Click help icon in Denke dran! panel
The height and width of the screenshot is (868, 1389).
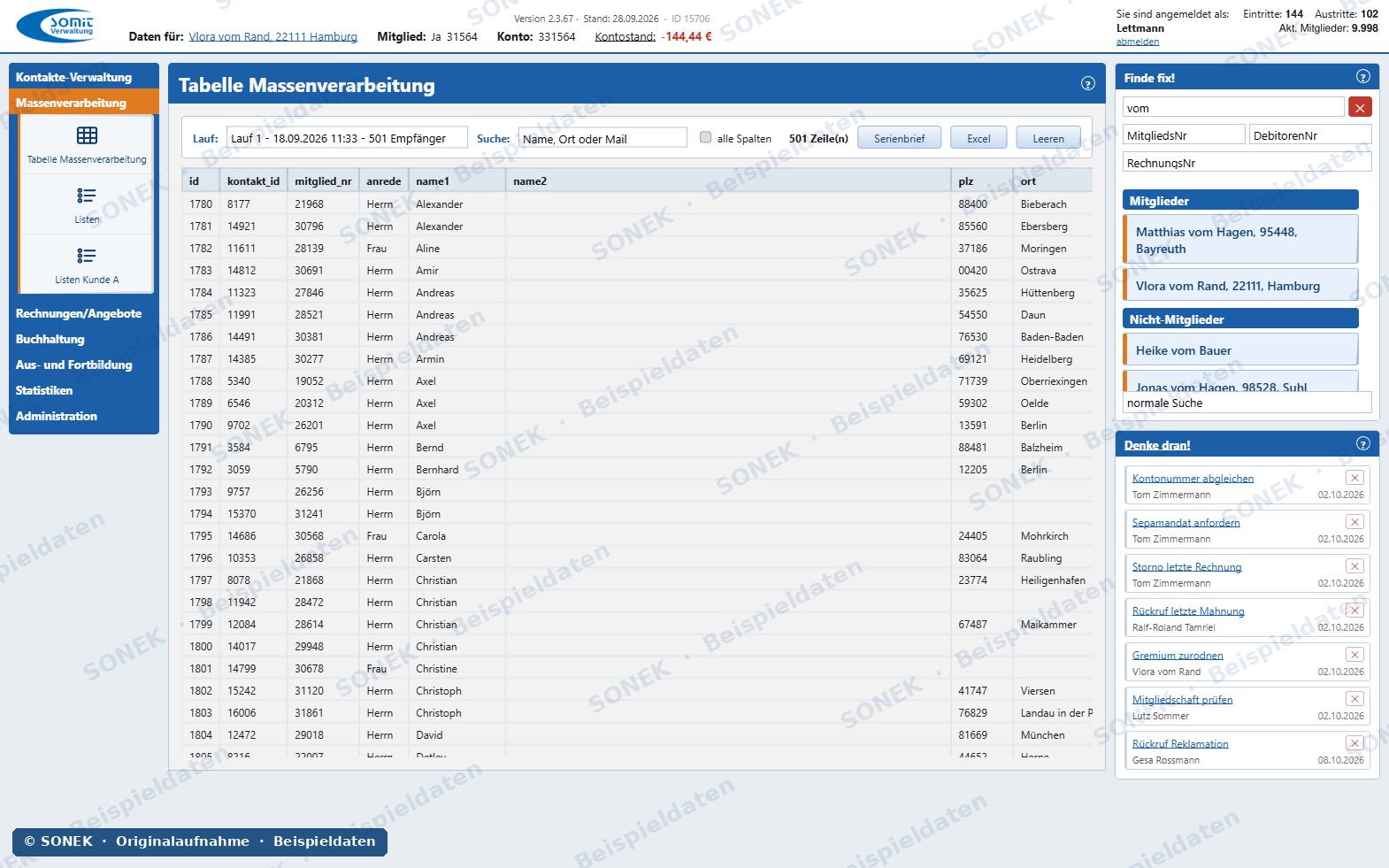click(1363, 444)
